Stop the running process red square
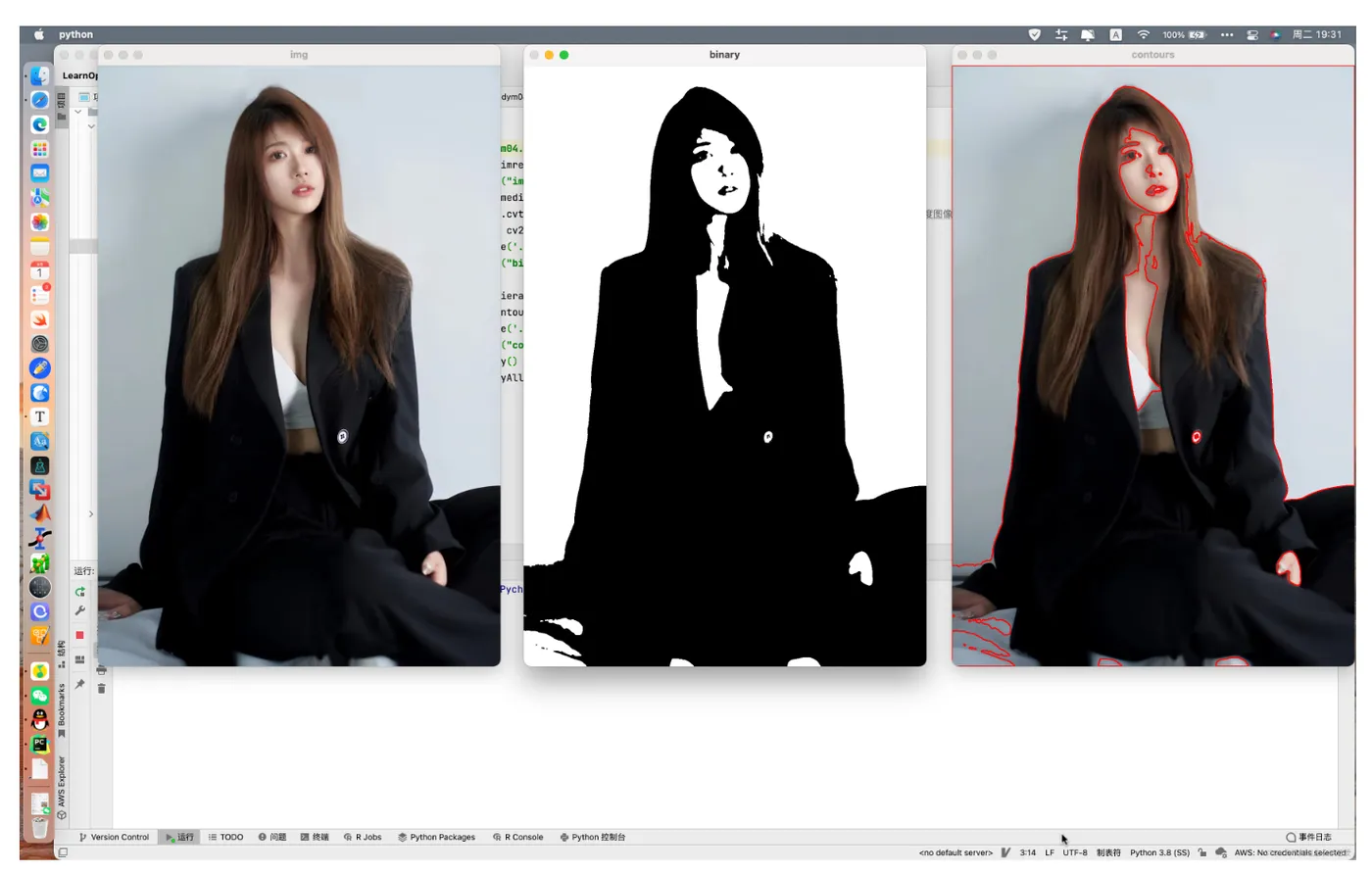This screenshot has width=1372, height=873. 80,635
